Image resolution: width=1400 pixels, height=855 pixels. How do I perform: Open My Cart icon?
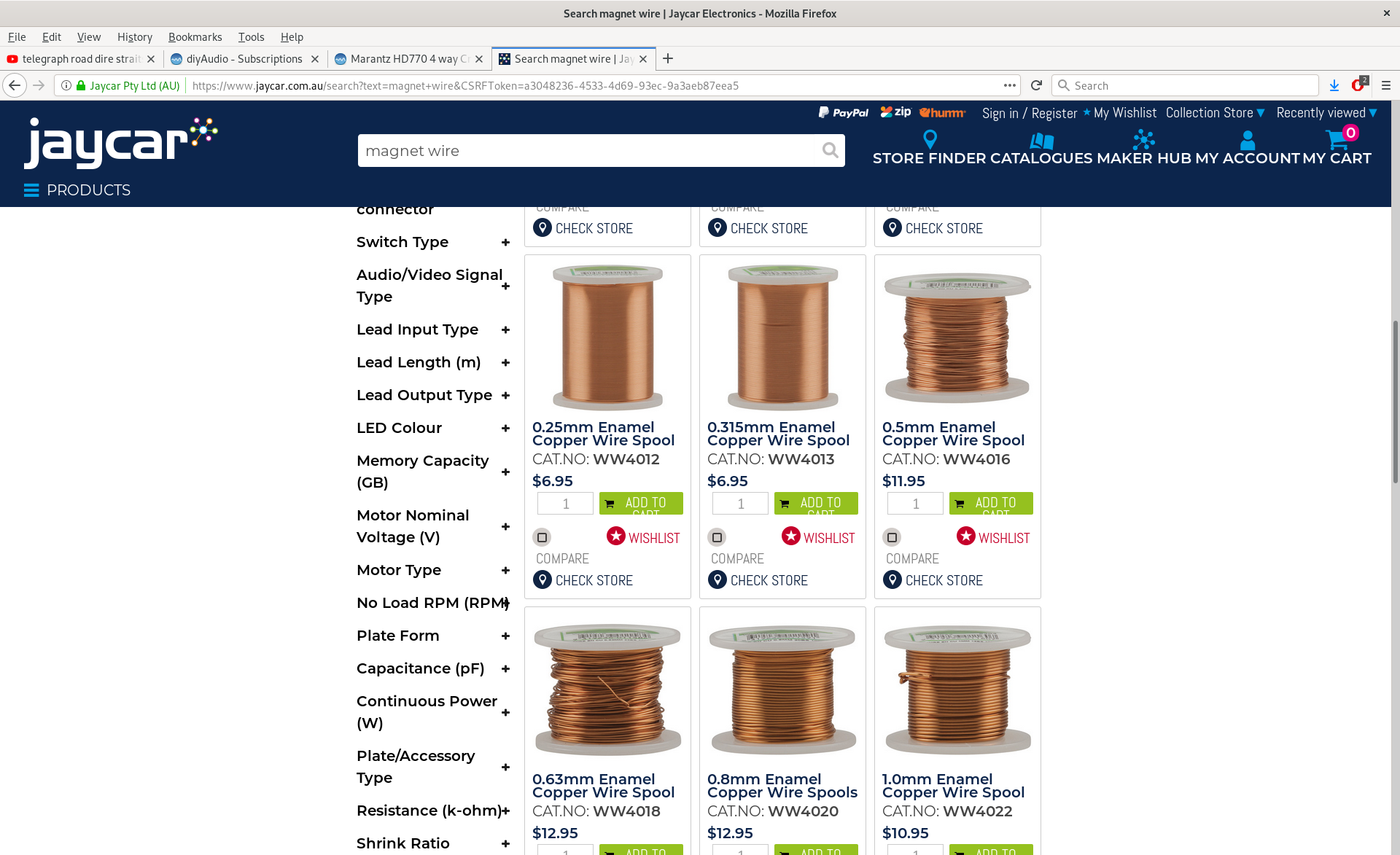1337,139
